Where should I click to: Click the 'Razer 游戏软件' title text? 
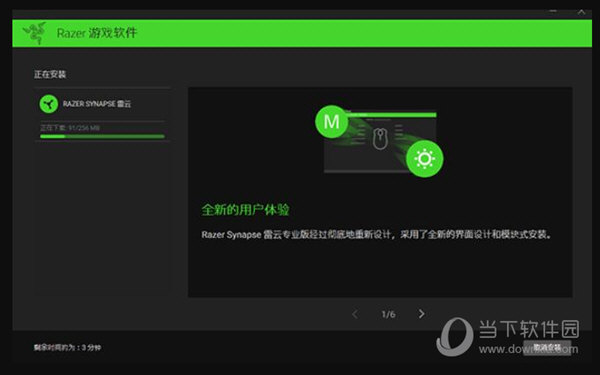pyautogui.click(x=97, y=33)
